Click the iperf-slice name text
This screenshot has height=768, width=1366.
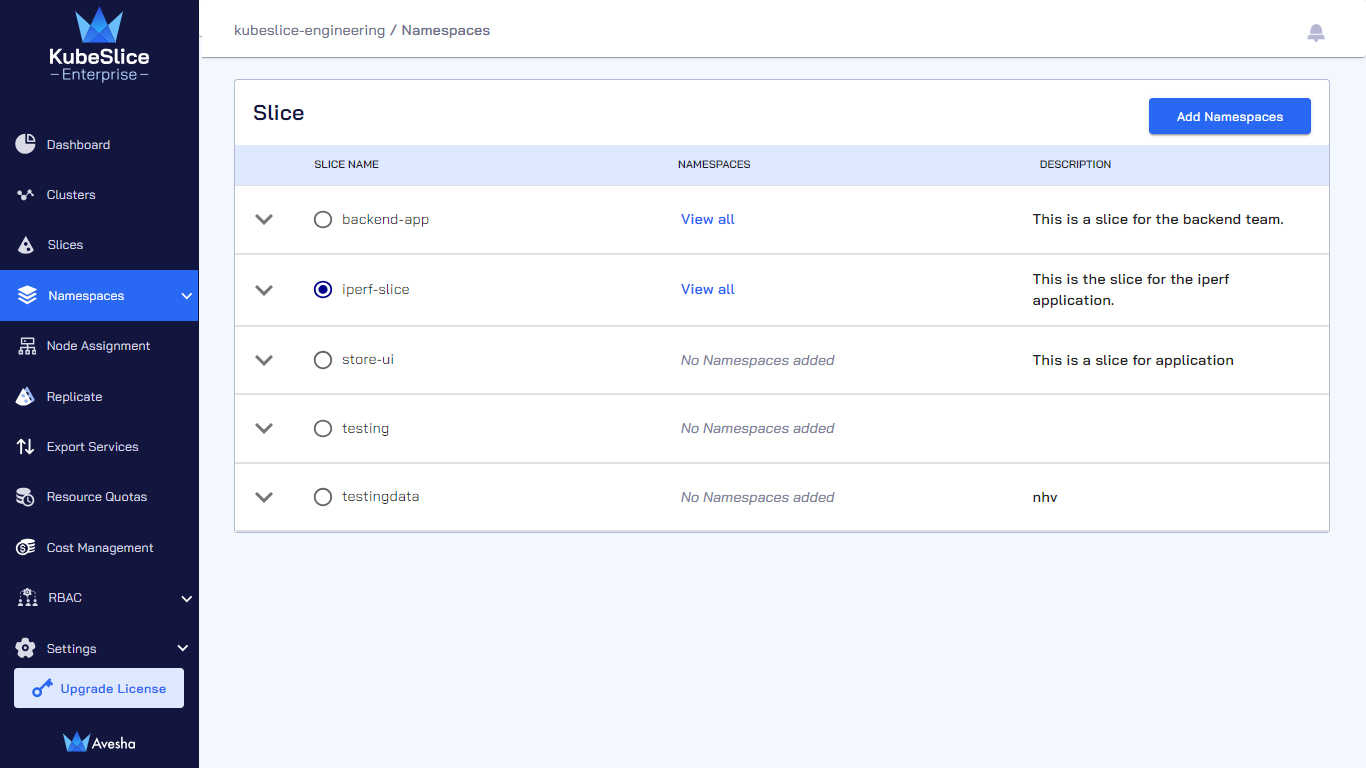pos(376,289)
